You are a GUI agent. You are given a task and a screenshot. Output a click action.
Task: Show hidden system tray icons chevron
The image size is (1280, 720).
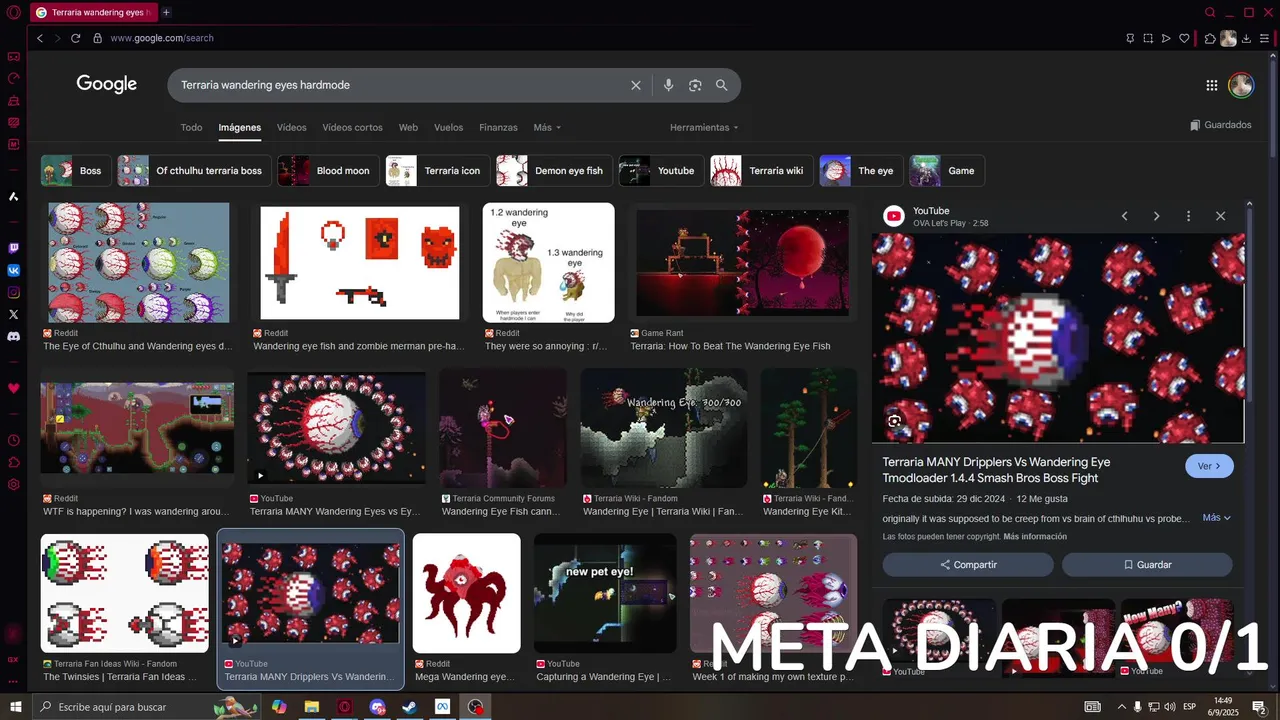(1121, 707)
